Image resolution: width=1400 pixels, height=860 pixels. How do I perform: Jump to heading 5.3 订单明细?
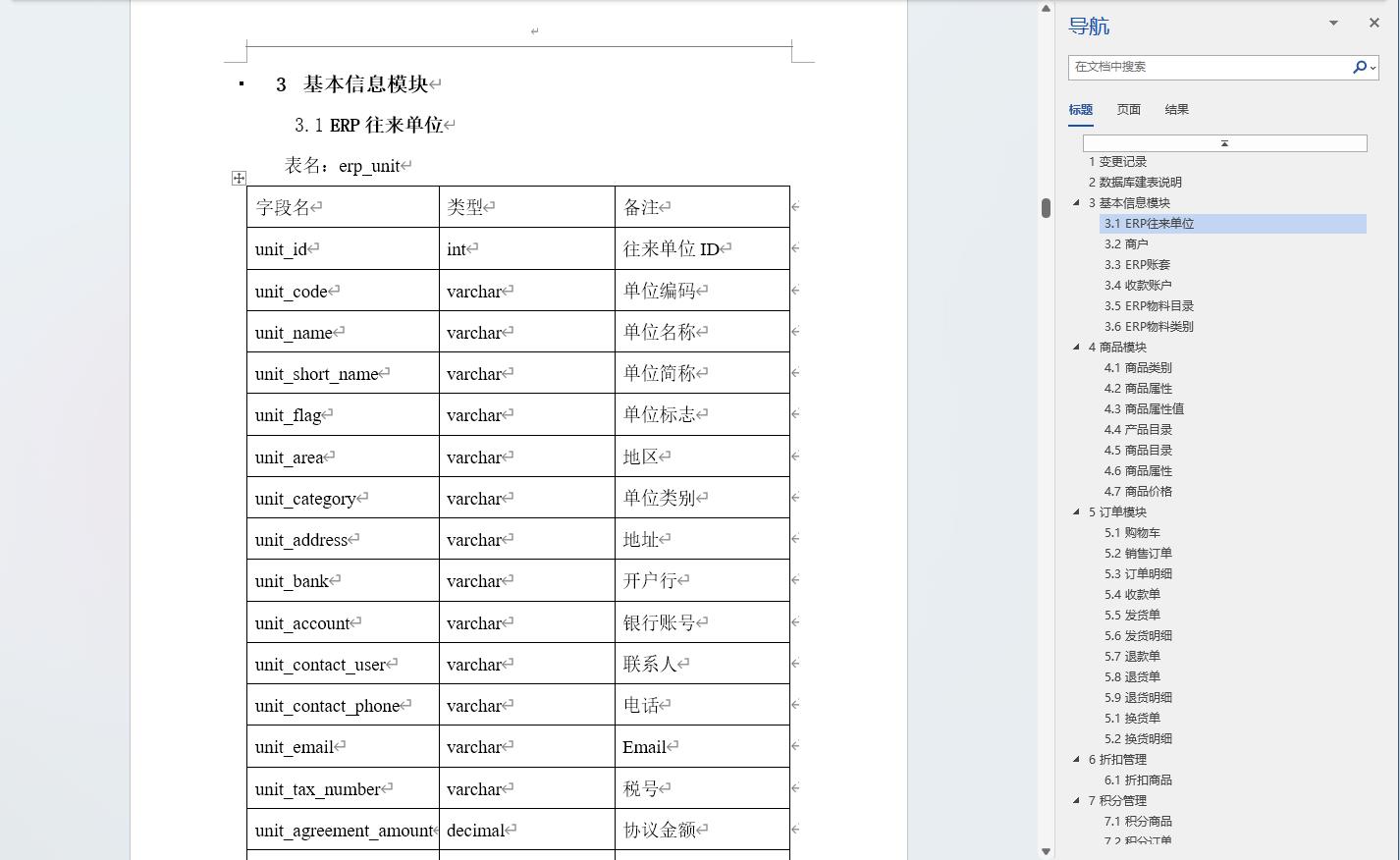(x=1138, y=574)
